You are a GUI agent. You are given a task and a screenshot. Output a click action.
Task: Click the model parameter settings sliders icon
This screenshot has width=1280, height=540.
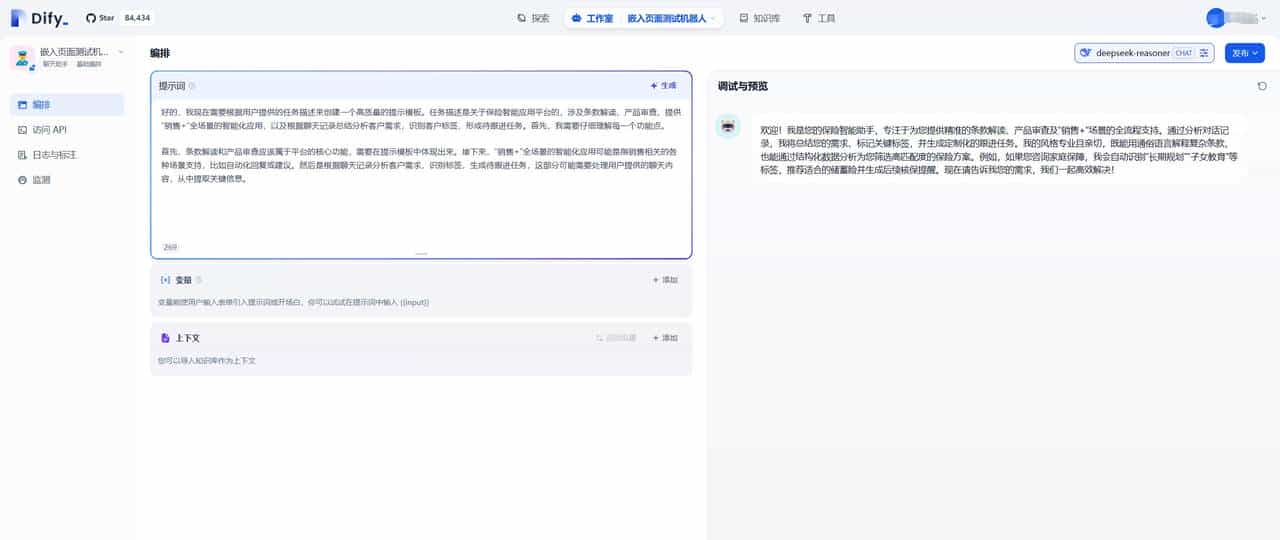(x=1204, y=53)
